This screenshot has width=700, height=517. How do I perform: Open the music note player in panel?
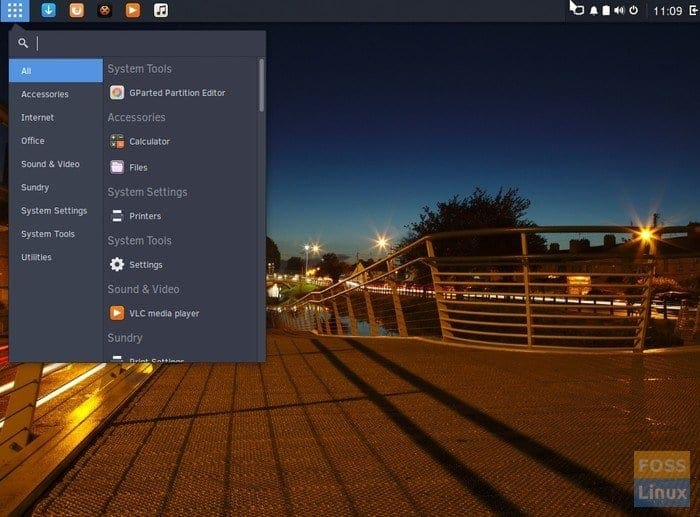[x=161, y=10]
